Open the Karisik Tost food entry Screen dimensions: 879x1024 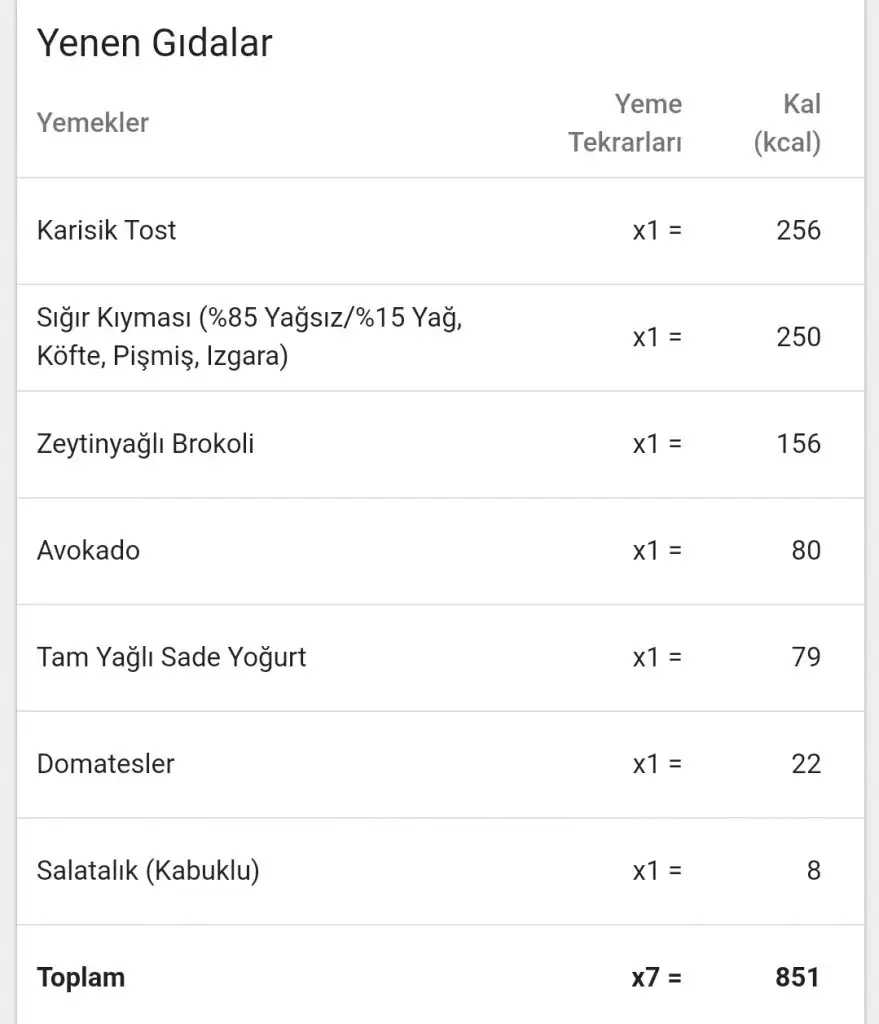tap(106, 230)
